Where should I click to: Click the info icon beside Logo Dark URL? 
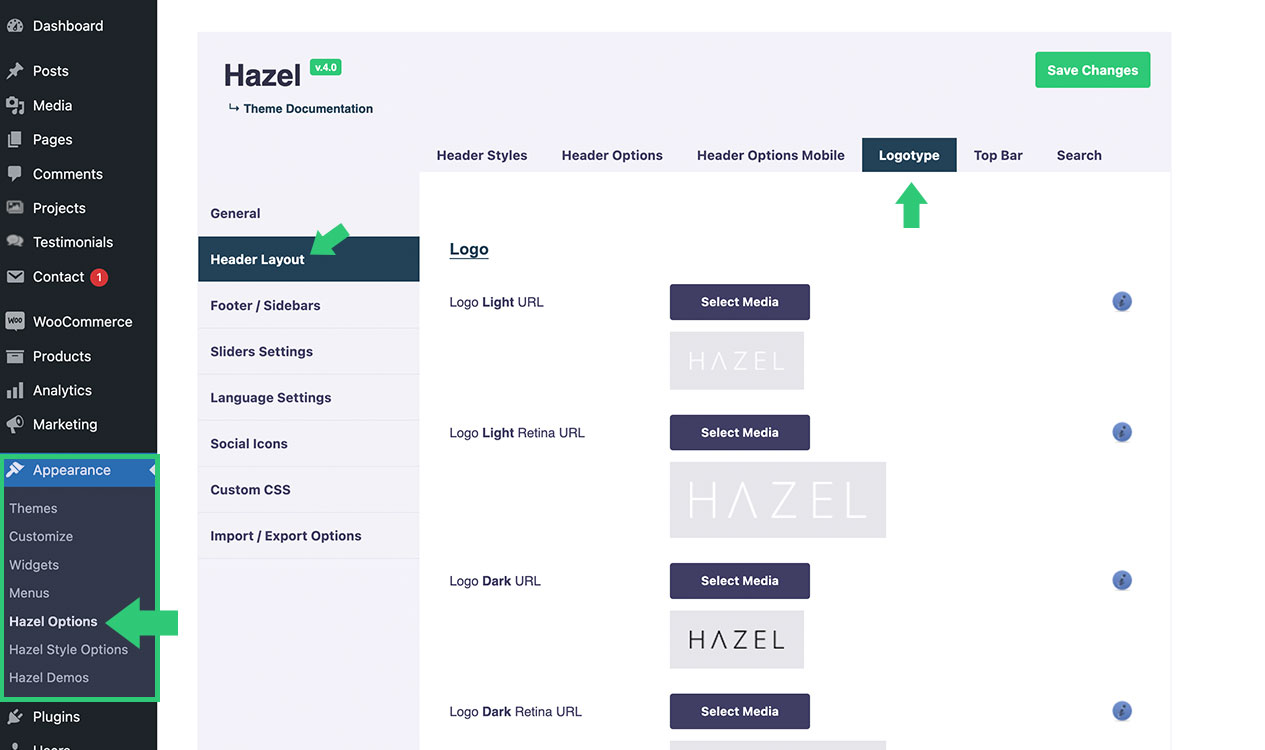[x=1122, y=580]
